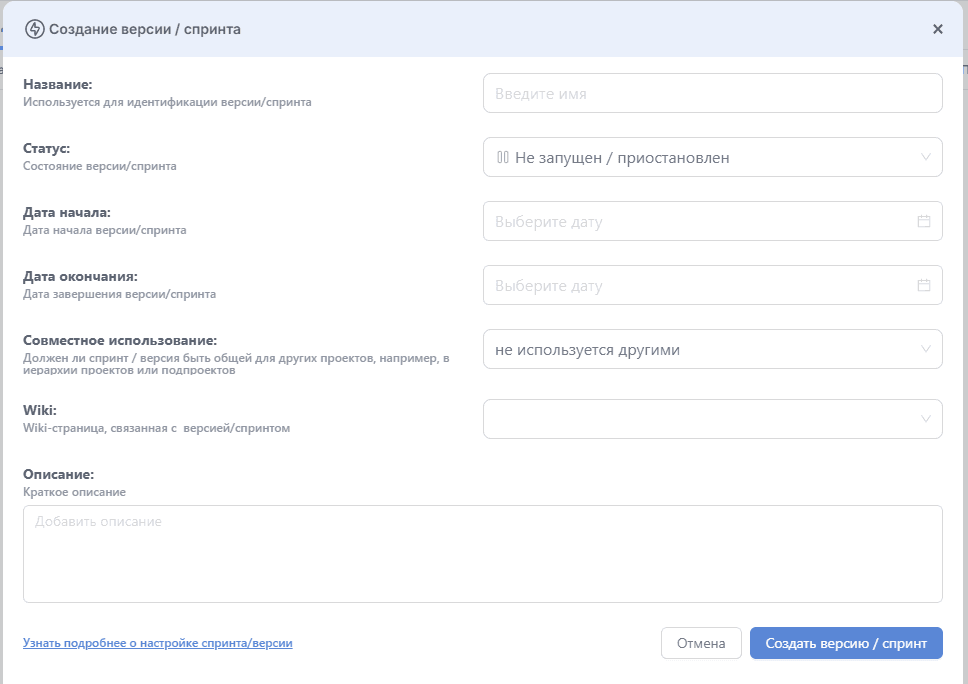Open Узнать подробнее о настройке спринта/версии link

pyautogui.click(x=157, y=643)
